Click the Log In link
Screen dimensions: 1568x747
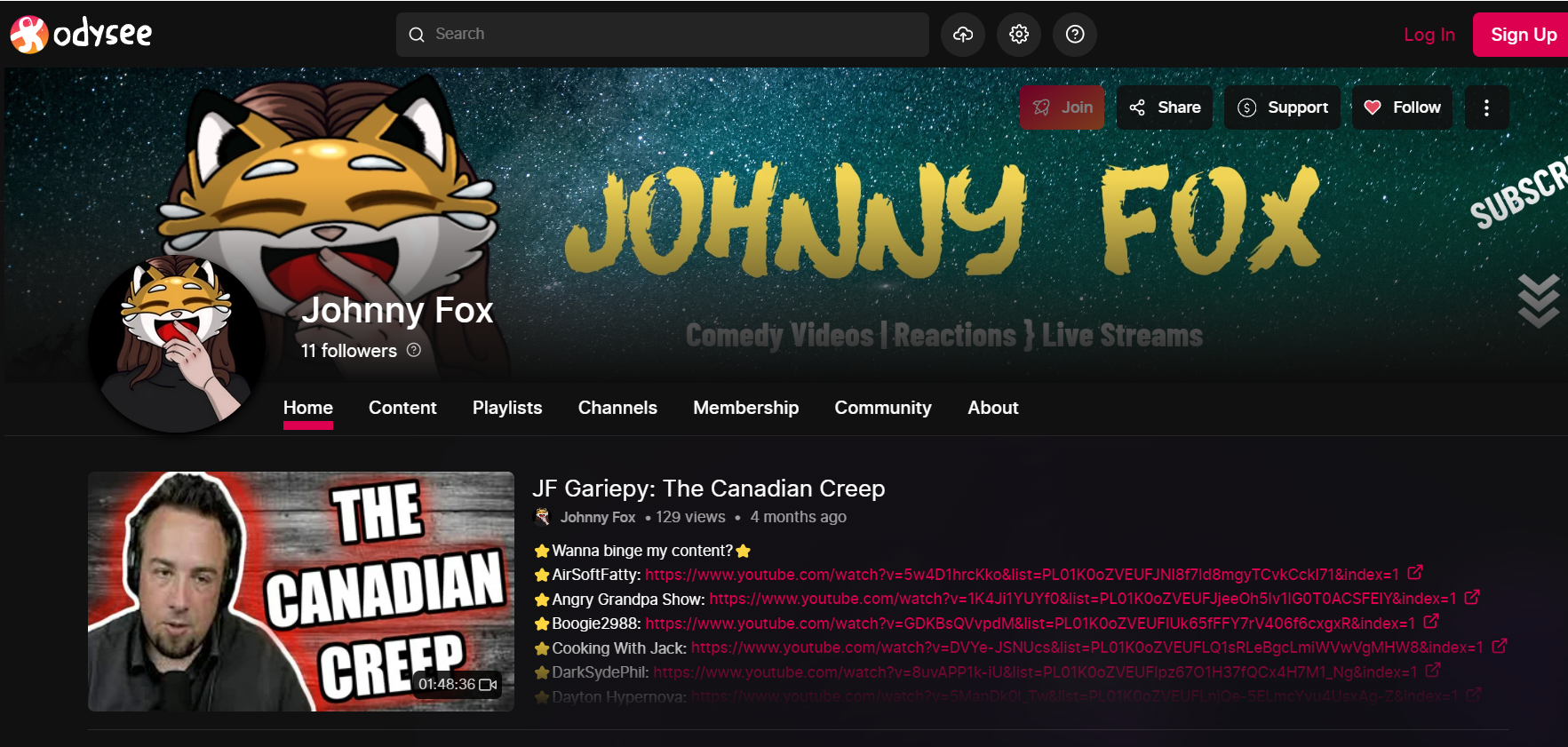coord(1429,35)
